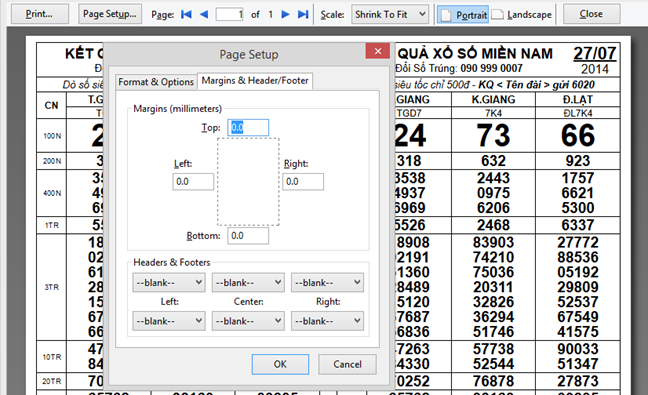Switch to Format & Options tab
Image resolution: width=648 pixels, height=395 pixels.
point(156,82)
